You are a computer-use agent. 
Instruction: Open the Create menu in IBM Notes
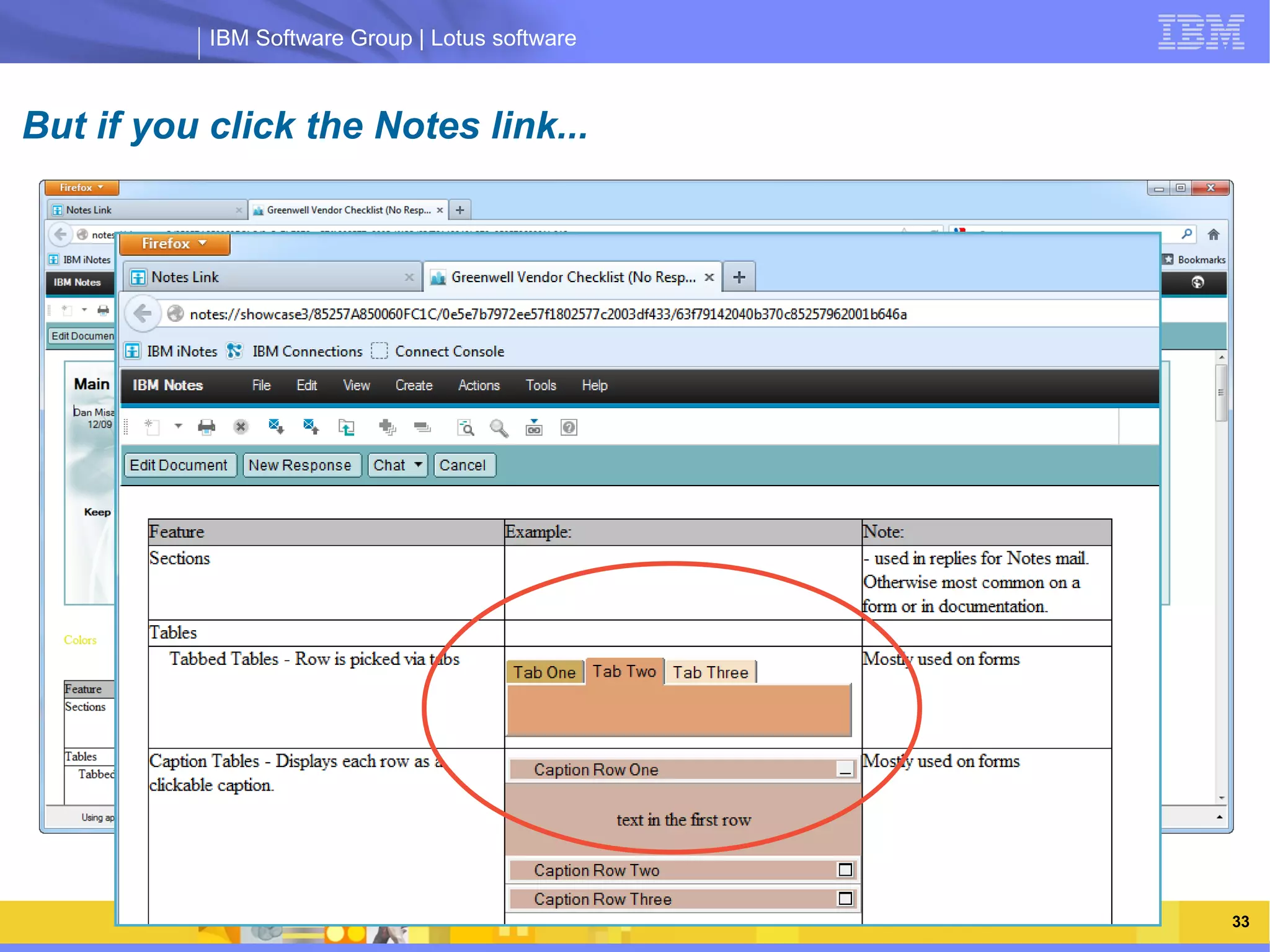(414, 385)
